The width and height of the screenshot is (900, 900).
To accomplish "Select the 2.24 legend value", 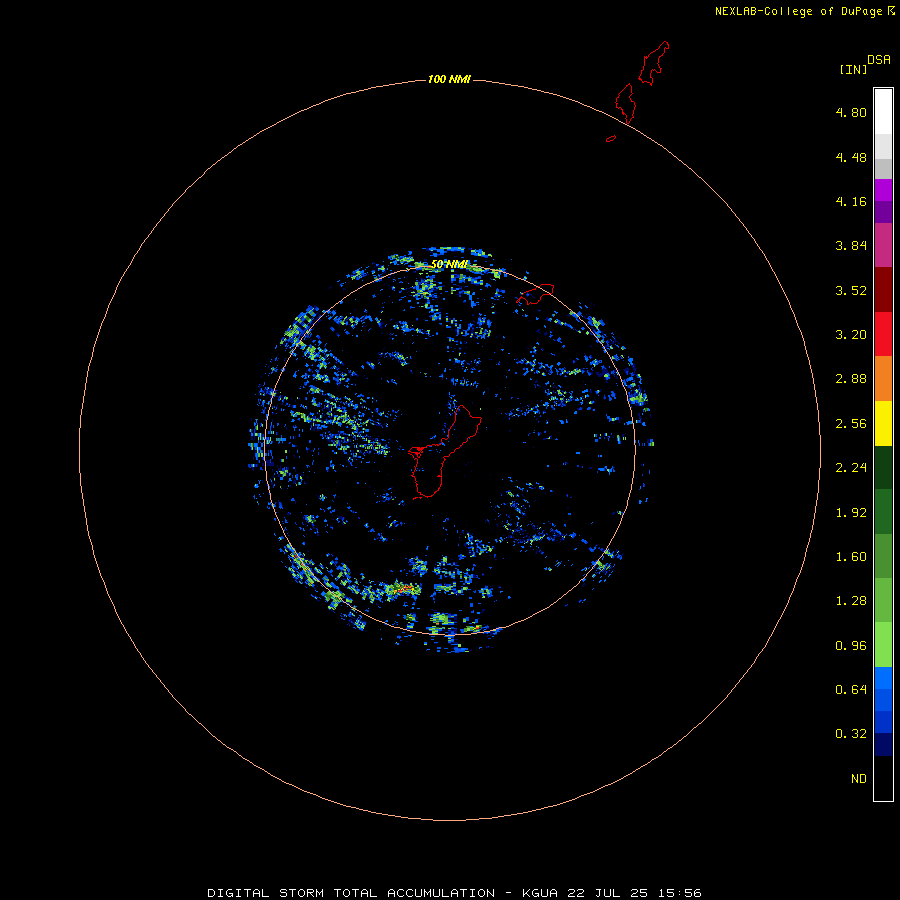I will (x=851, y=468).
